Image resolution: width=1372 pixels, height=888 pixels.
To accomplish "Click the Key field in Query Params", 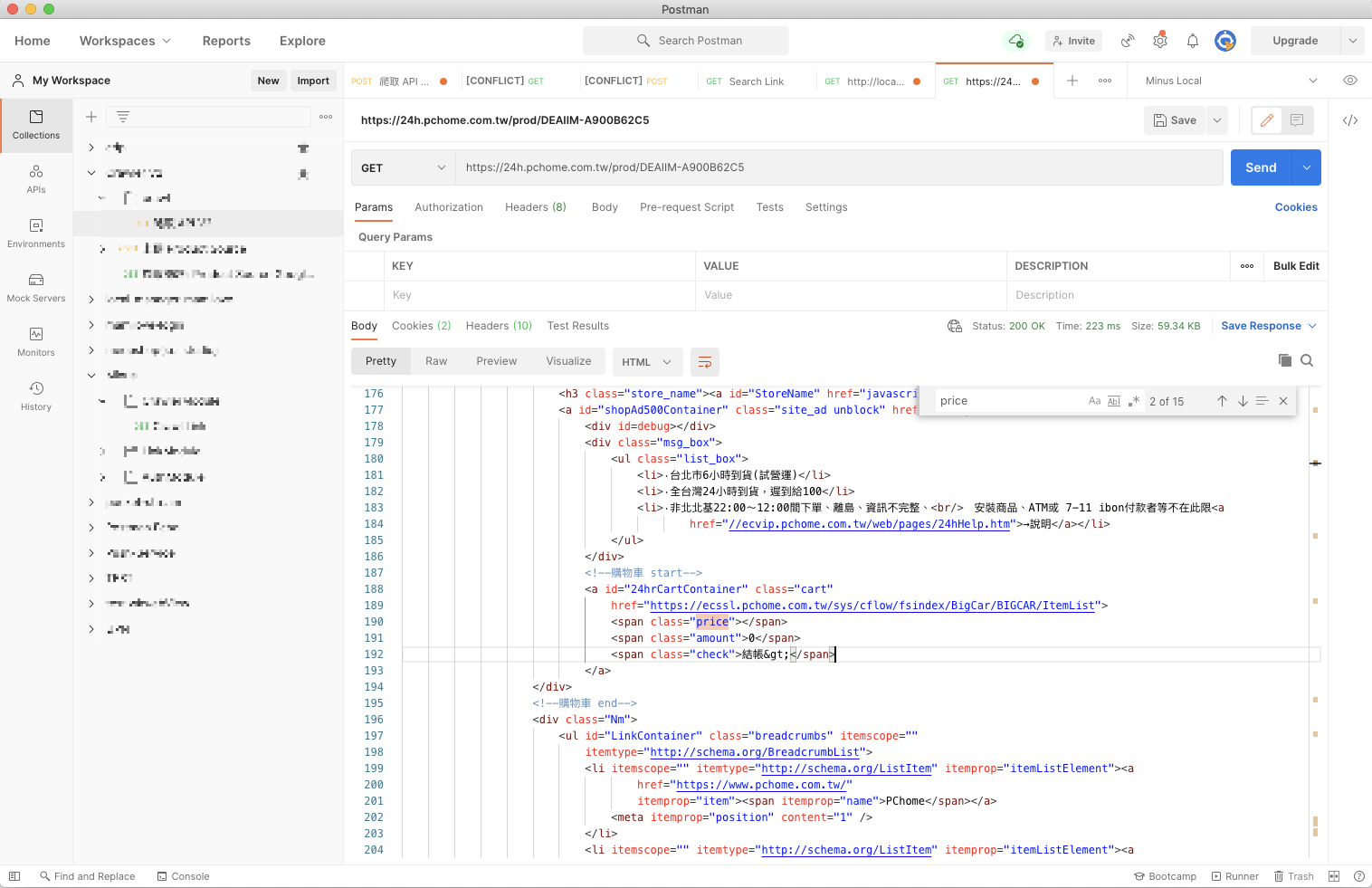I will [538, 295].
